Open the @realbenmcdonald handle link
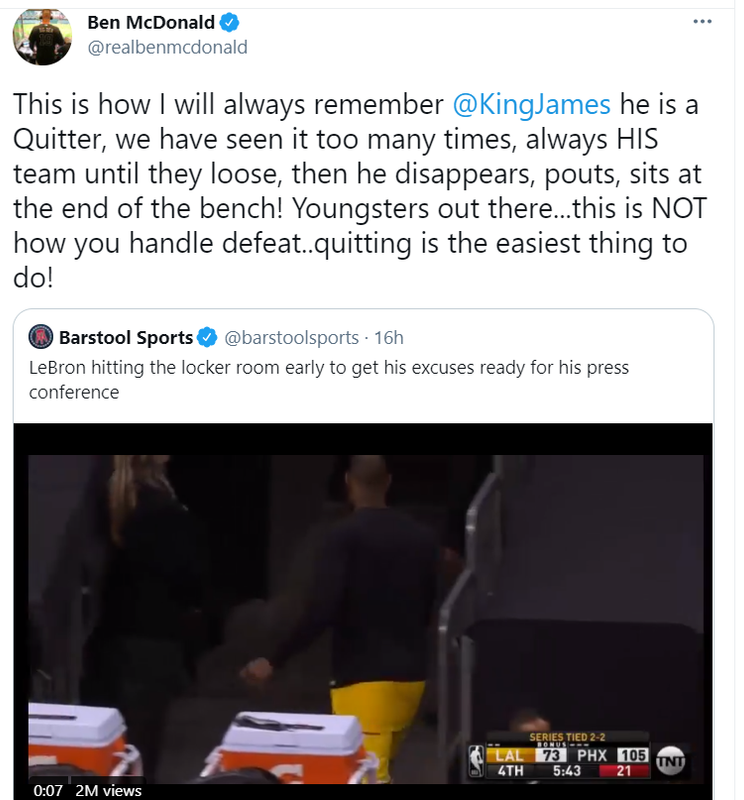 [167, 47]
